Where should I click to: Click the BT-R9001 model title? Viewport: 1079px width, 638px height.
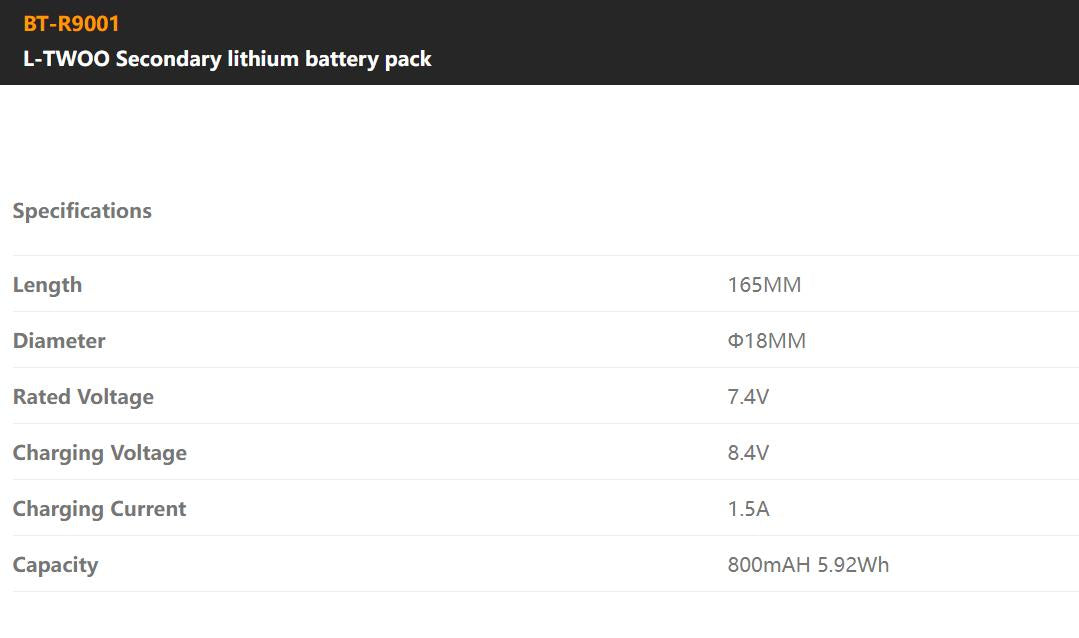click(71, 23)
